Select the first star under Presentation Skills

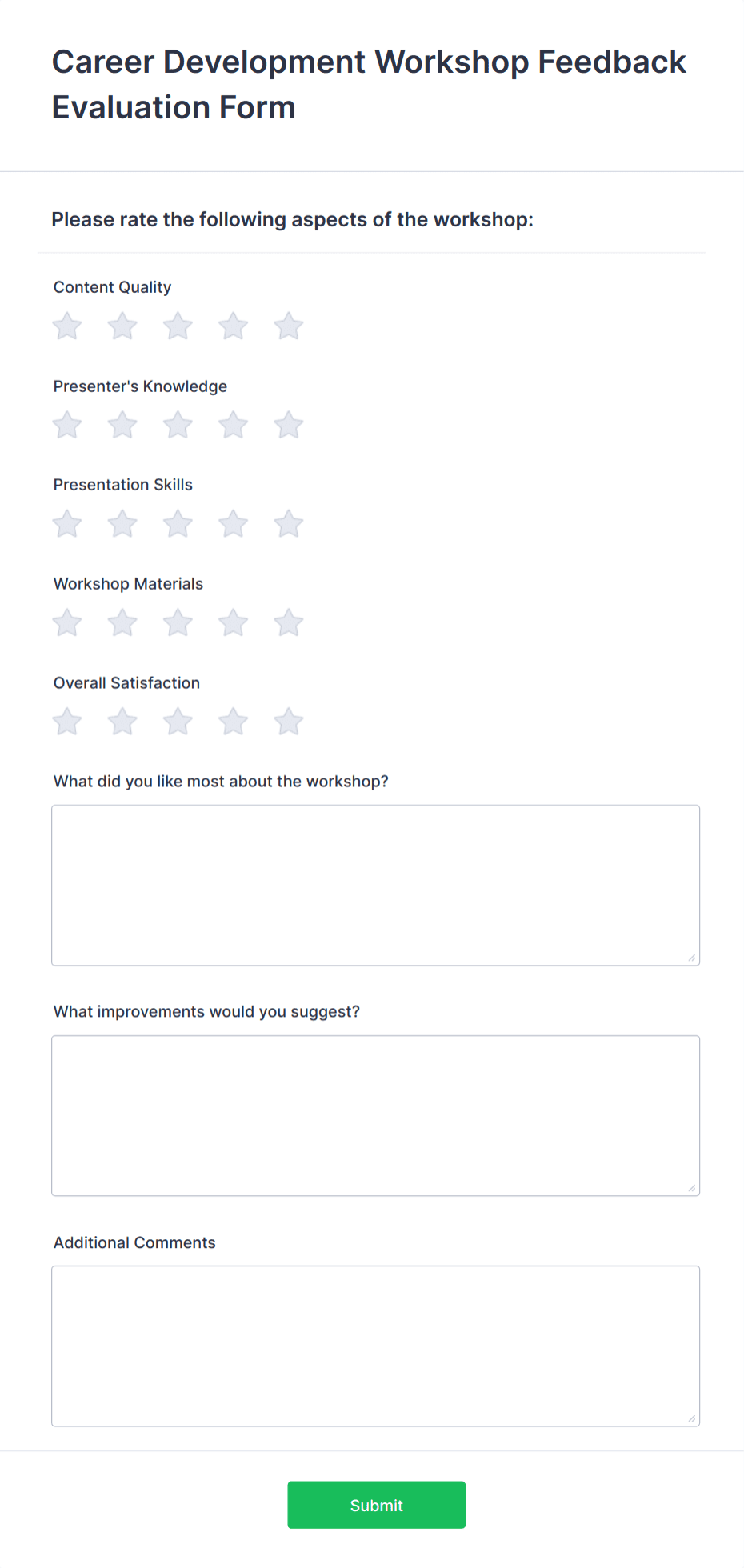point(66,523)
